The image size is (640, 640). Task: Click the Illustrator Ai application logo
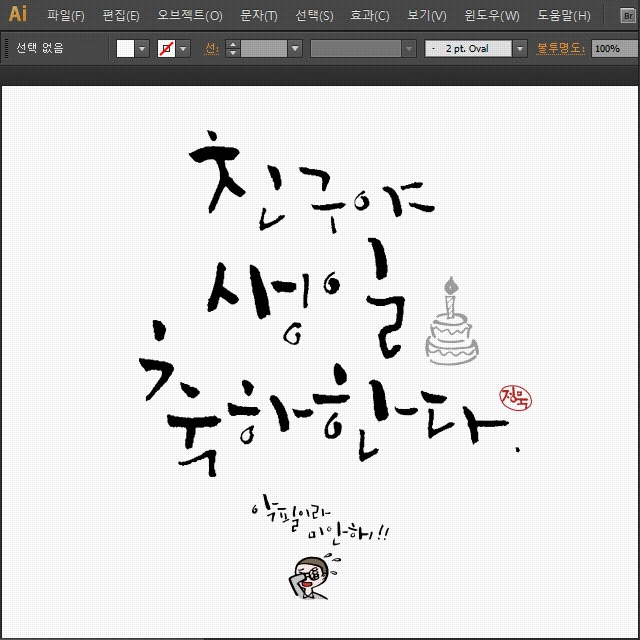pos(18,14)
